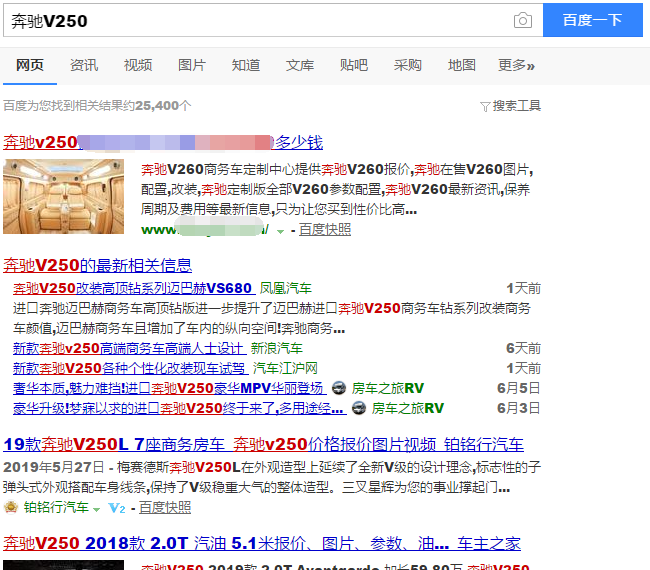This screenshot has height=570, width=650.
Task: Switch to the 文库 tab
Action: point(300,65)
